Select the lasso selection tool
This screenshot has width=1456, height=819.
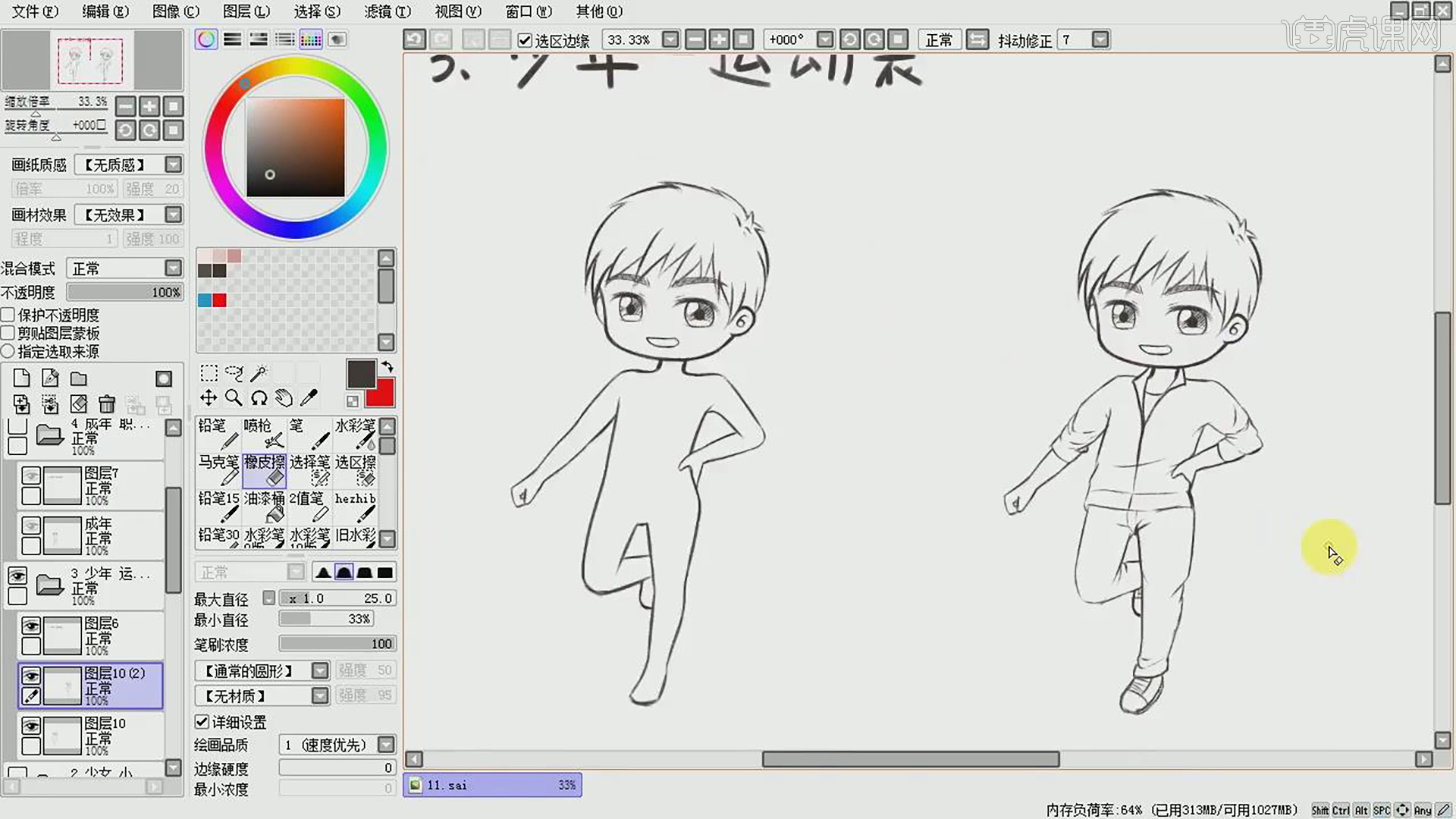234,373
